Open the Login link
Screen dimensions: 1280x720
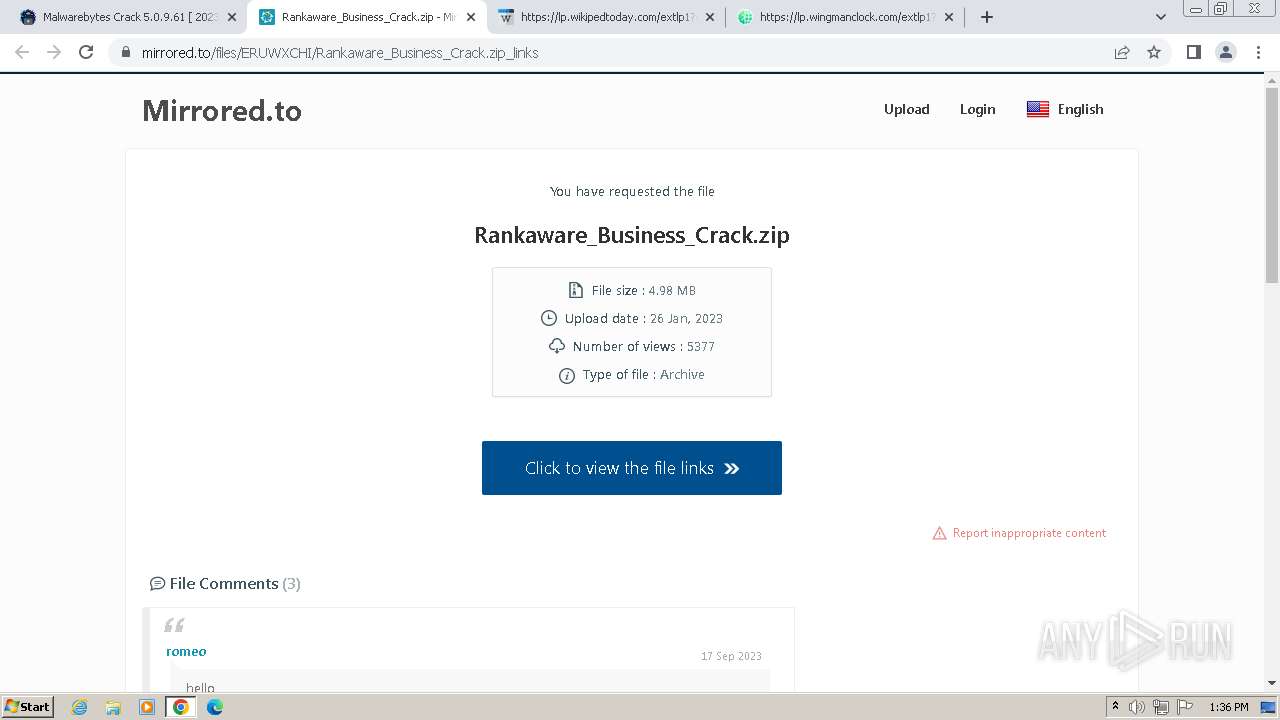[x=978, y=109]
